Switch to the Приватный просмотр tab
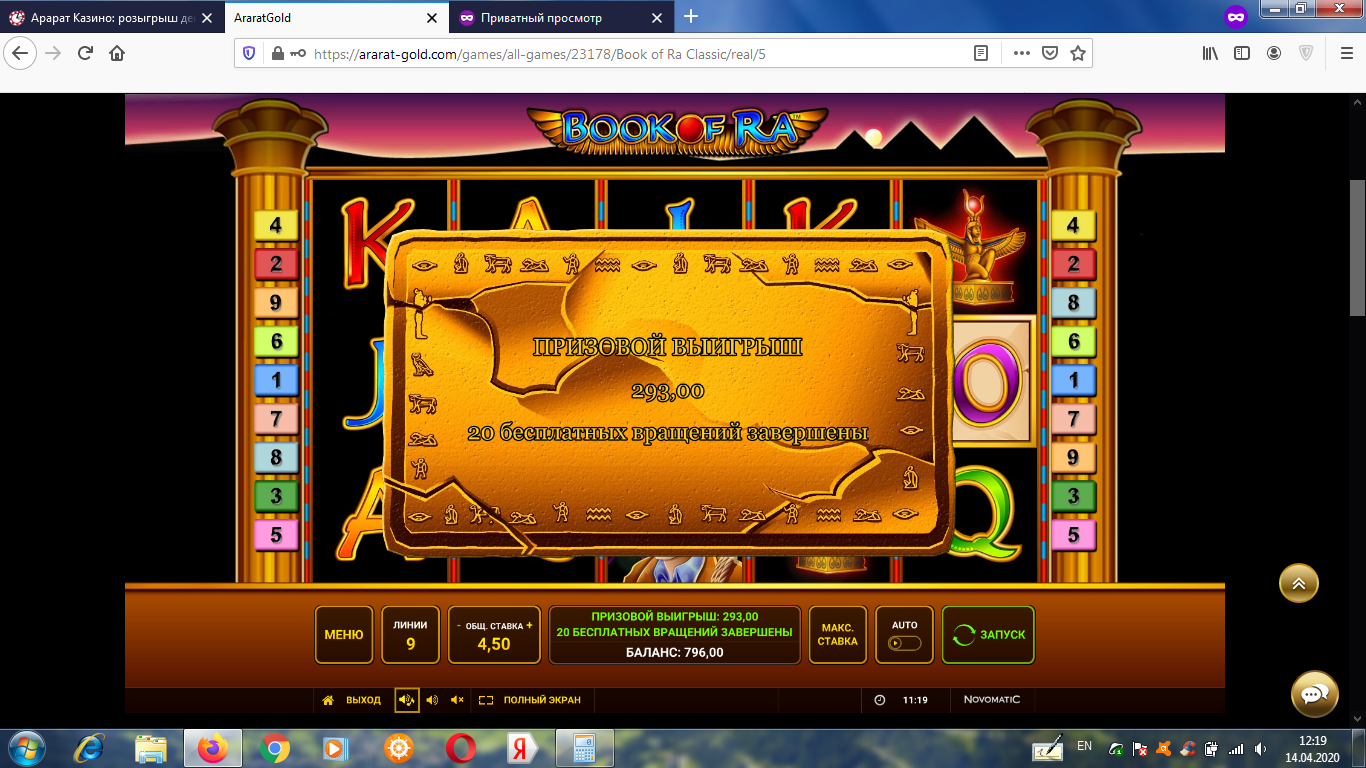 [560, 18]
